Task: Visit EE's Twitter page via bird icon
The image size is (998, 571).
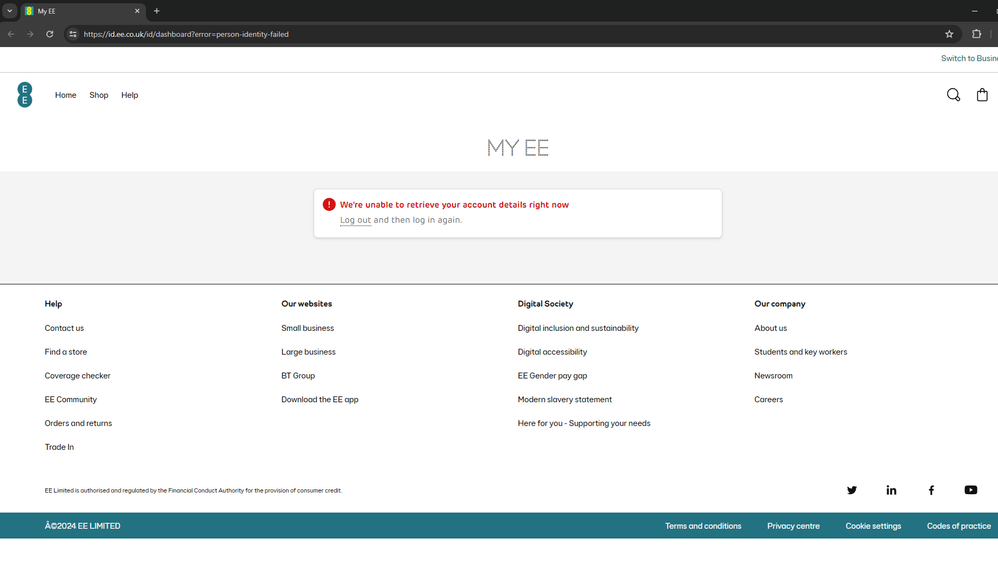Action: (x=852, y=490)
